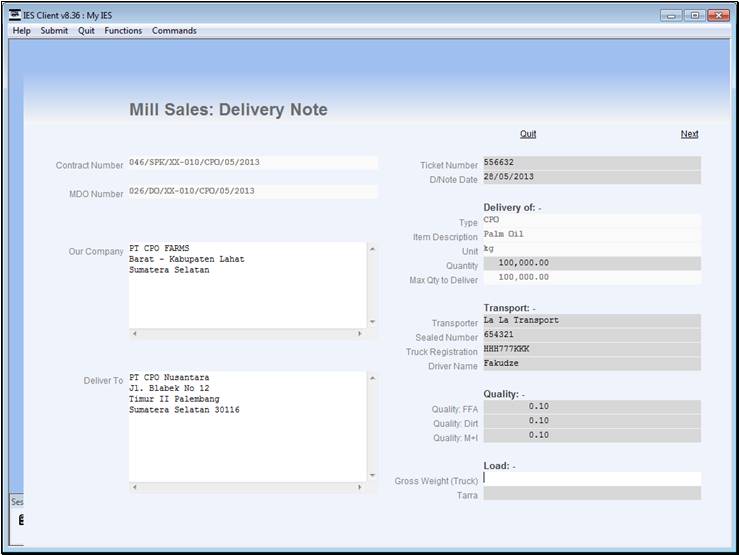Open the Quit menu in menu bar
Image resolution: width=739 pixels, height=555 pixels.
point(86,31)
